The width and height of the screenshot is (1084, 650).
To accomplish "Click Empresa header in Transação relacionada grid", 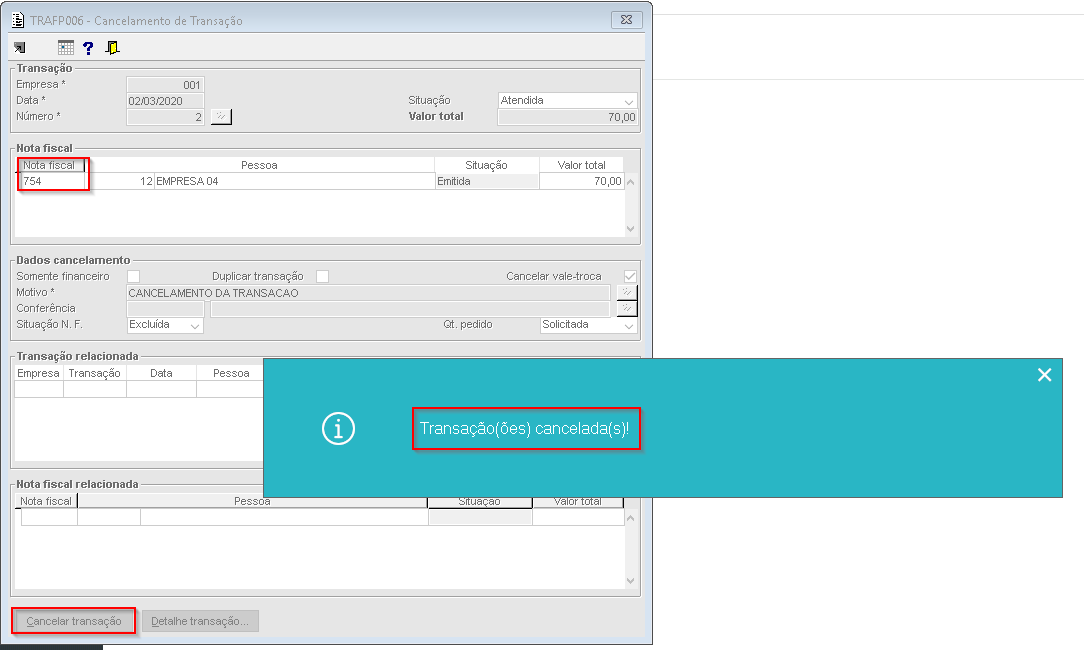I will [39, 373].
